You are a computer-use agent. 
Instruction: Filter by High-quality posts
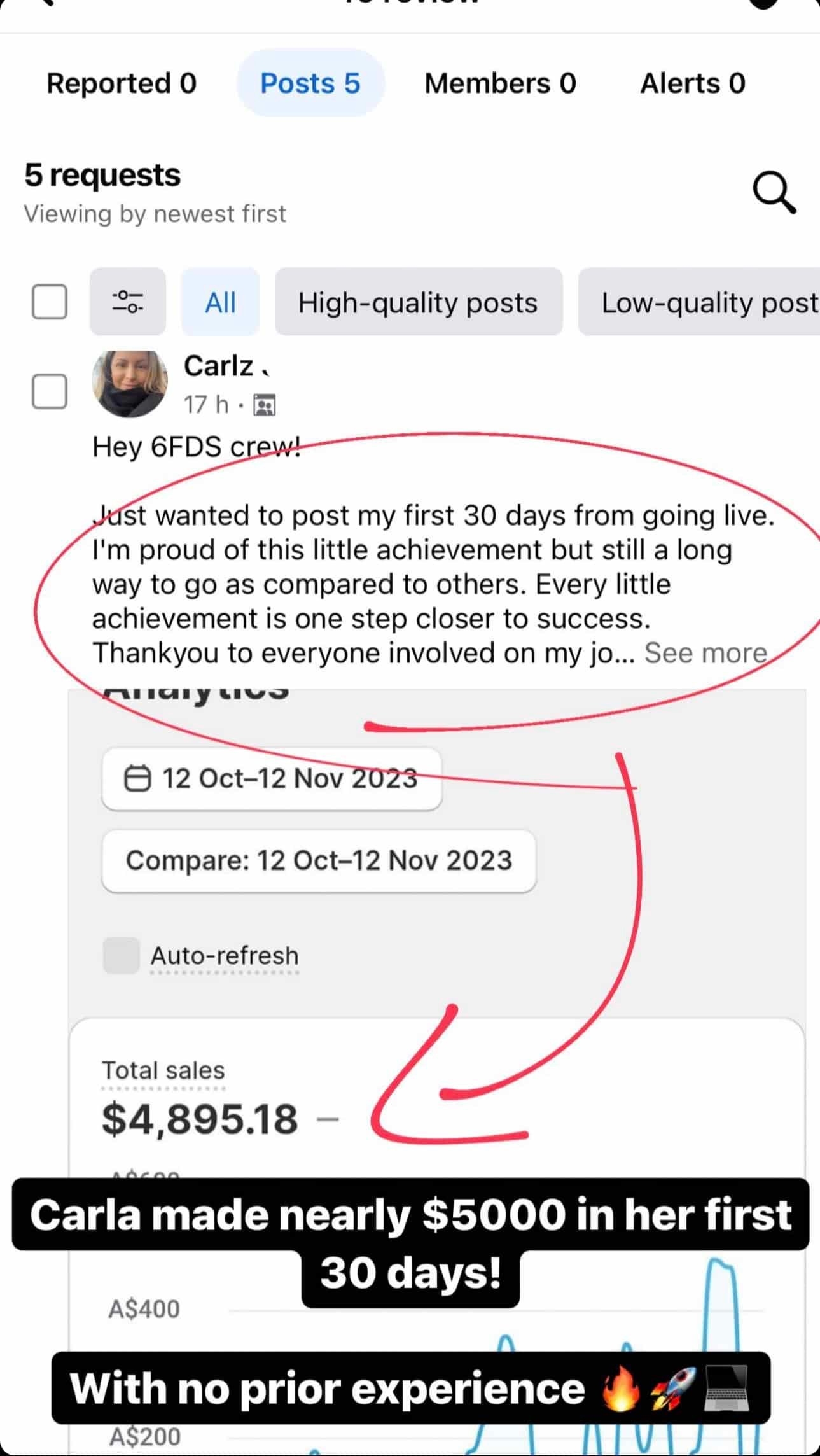pyautogui.click(x=418, y=302)
